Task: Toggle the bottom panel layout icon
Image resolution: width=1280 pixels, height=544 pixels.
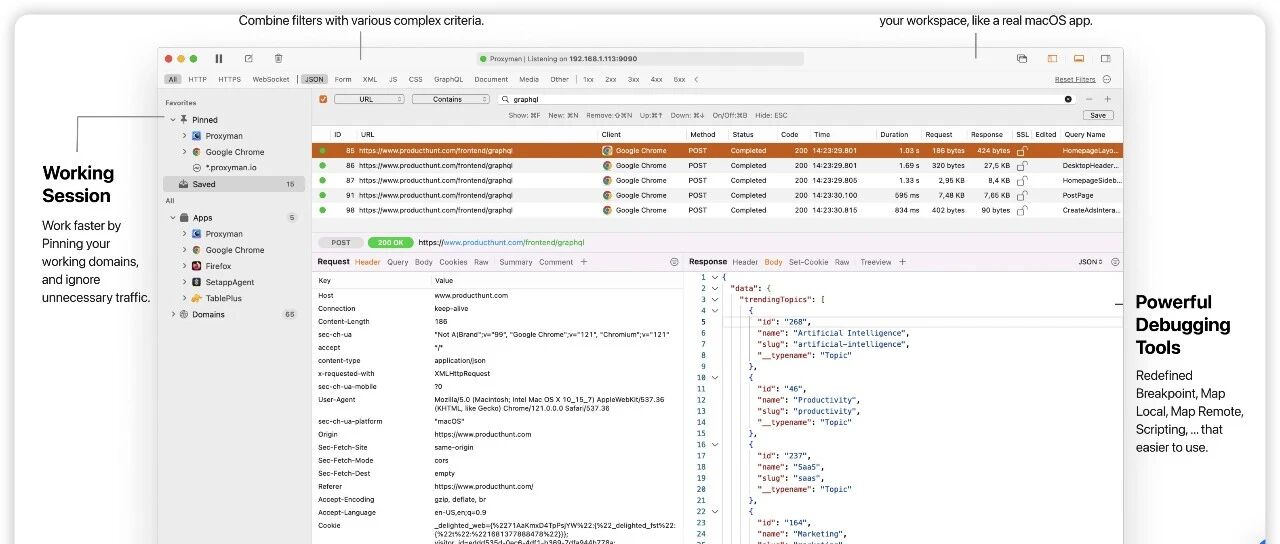Action: coord(1079,59)
